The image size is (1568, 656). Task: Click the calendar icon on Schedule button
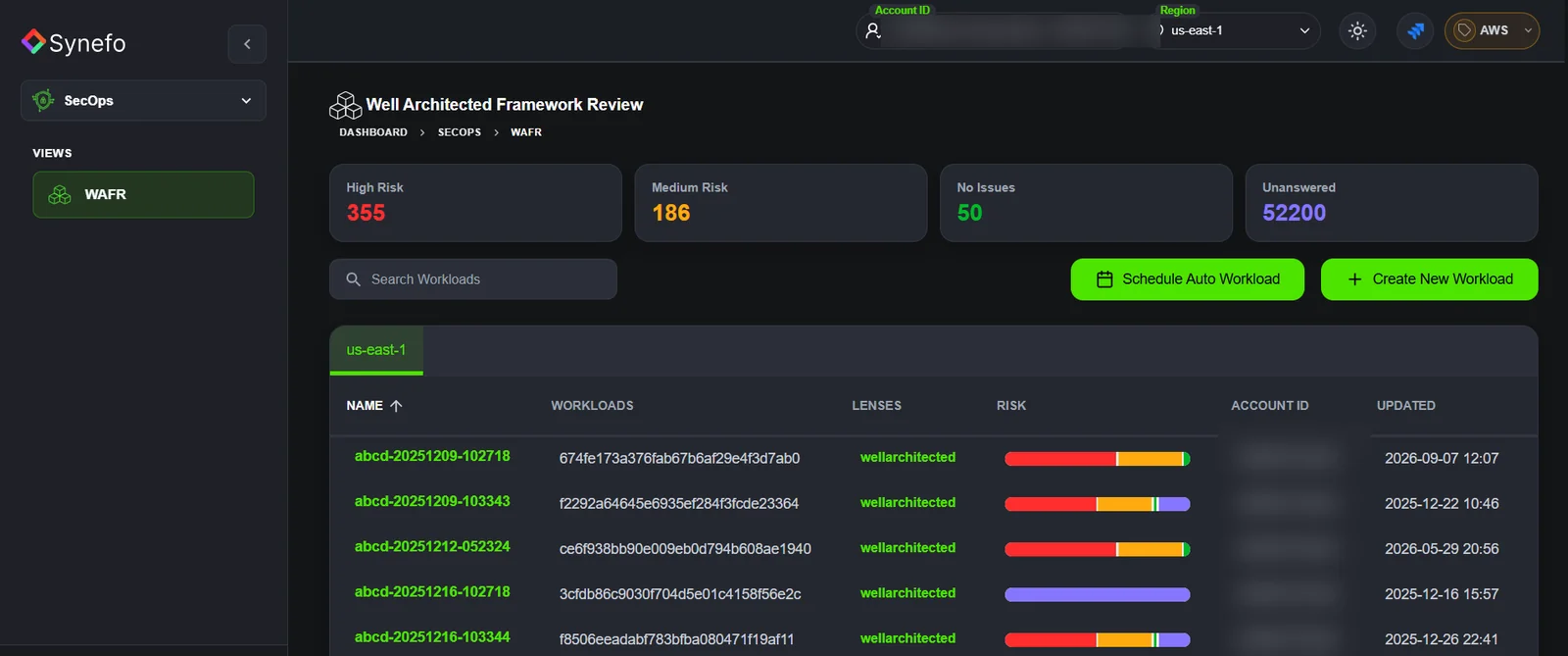click(1104, 279)
